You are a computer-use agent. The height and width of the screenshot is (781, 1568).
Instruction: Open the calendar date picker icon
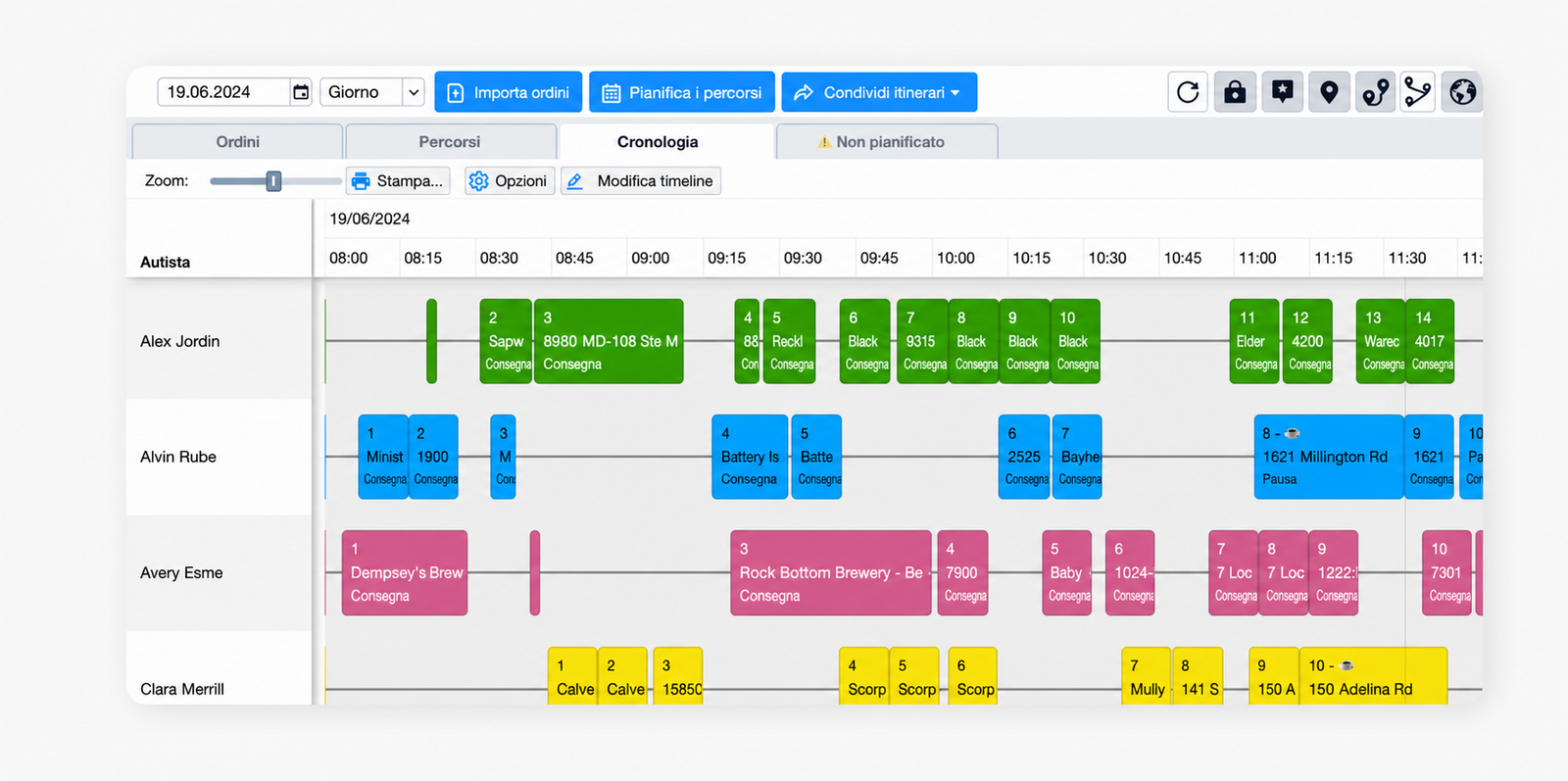301,92
